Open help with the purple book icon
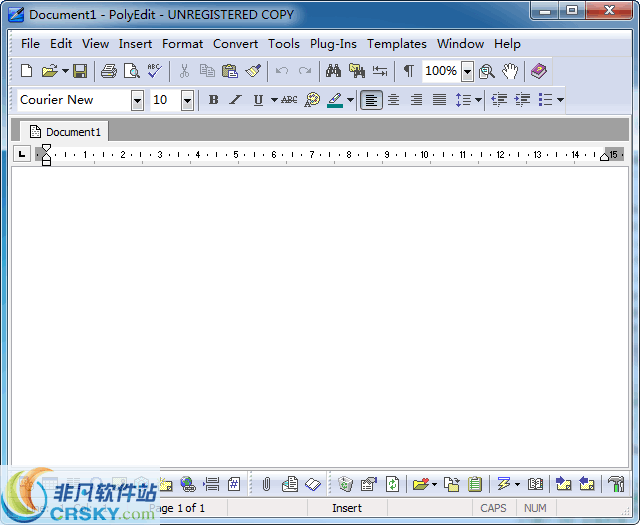 pyautogui.click(x=539, y=71)
